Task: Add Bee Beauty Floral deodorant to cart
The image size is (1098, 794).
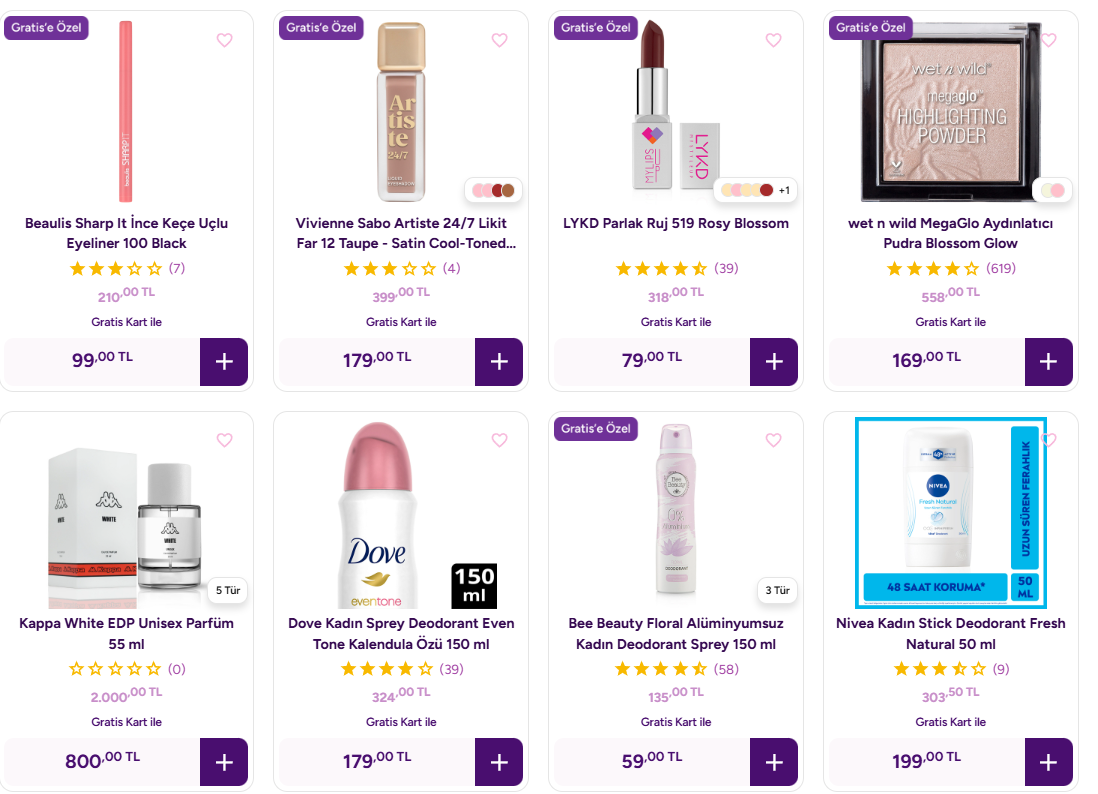Action: (x=774, y=762)
